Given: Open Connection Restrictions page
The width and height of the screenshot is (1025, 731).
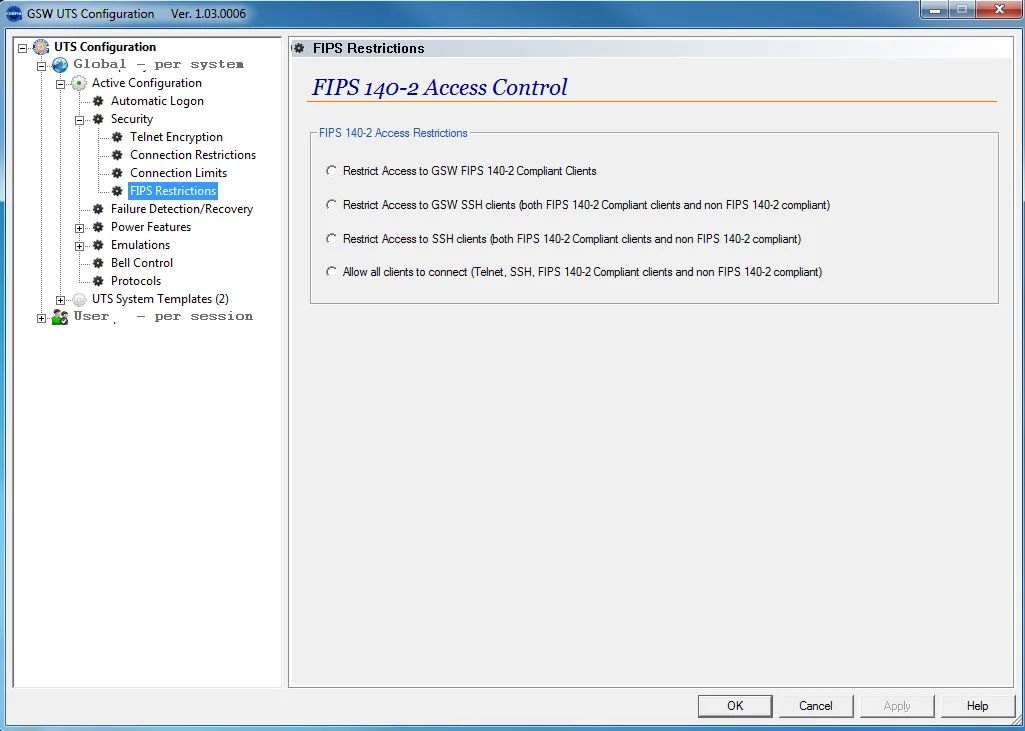Looking at the screenshot, I should pos(193,155).
